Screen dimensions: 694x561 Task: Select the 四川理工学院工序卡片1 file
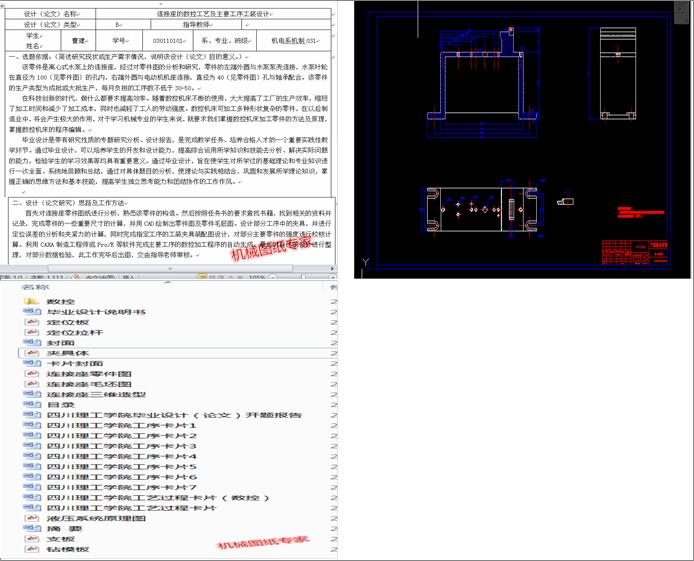pyautogui.click(x=120, y=425)
